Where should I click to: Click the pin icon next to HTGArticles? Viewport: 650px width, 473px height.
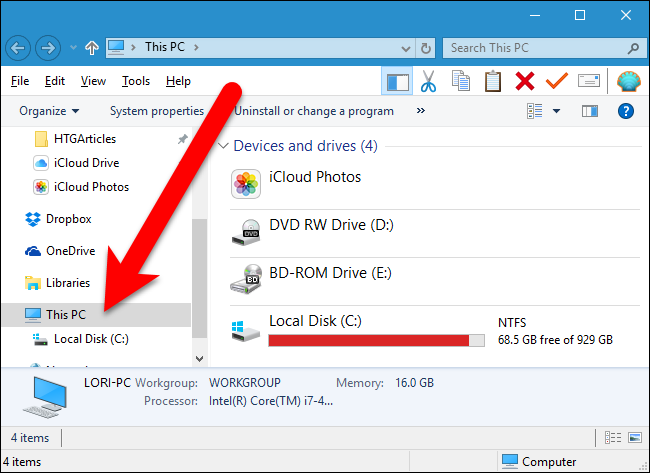coord(182,139)
